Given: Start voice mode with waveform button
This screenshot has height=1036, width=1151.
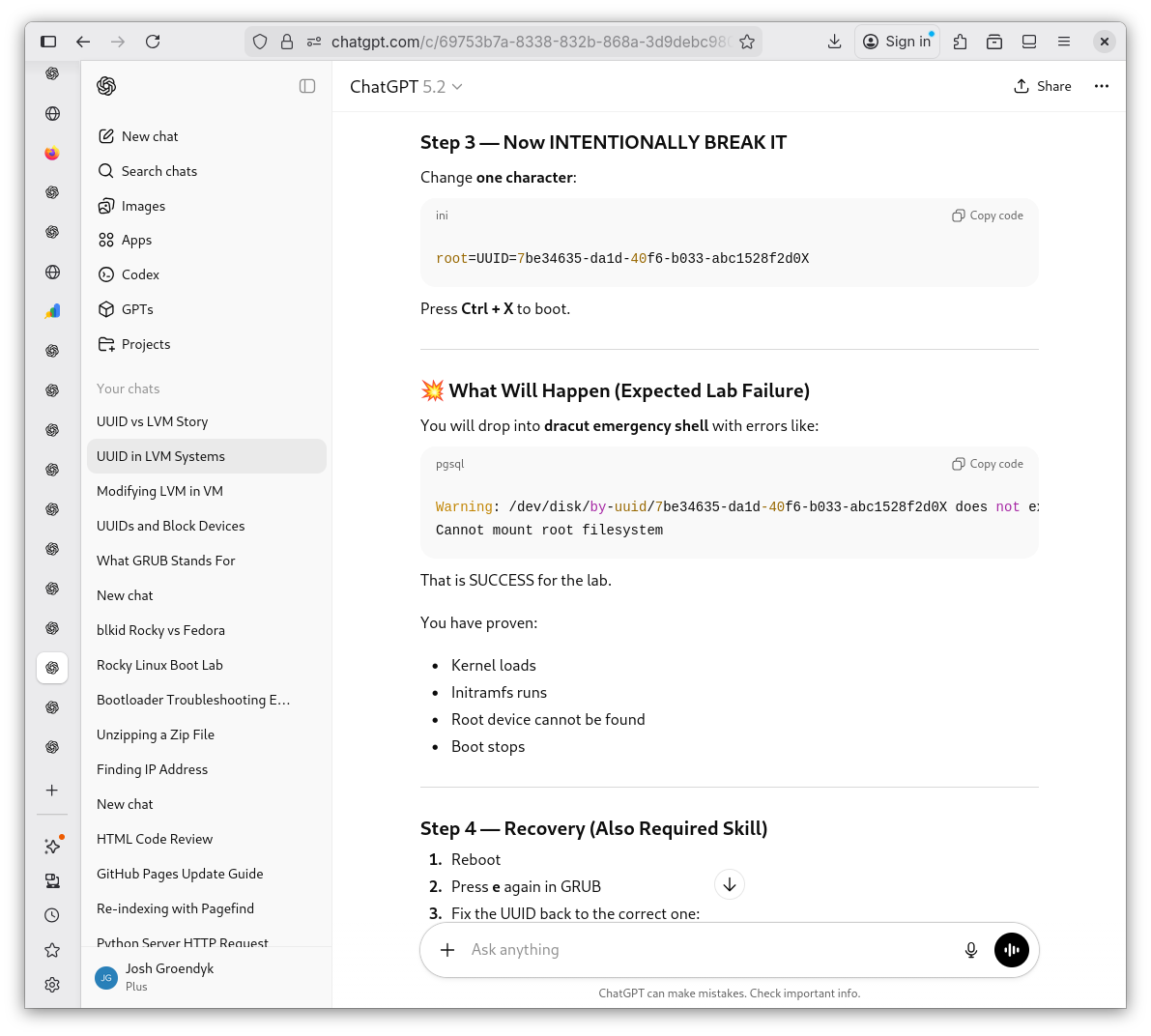Looking at the screenshot, I should [x=1011, y=950].
